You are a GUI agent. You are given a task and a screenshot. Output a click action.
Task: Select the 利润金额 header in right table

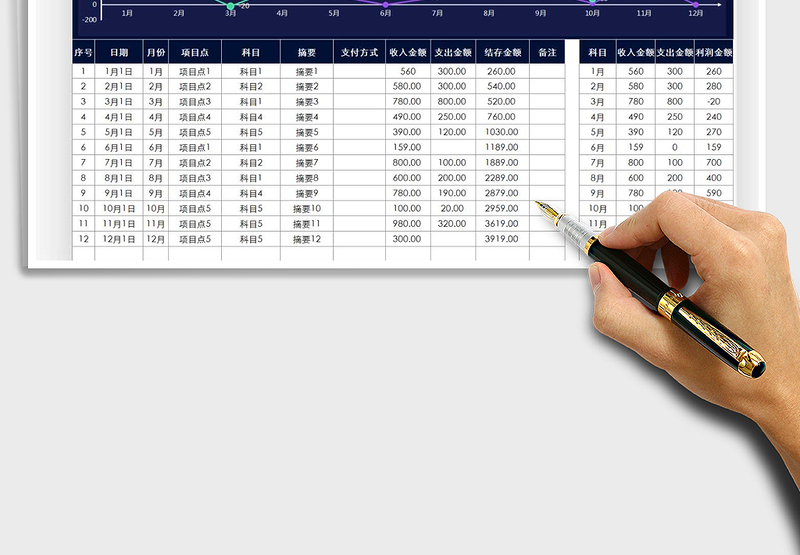(x=713, y=52)
